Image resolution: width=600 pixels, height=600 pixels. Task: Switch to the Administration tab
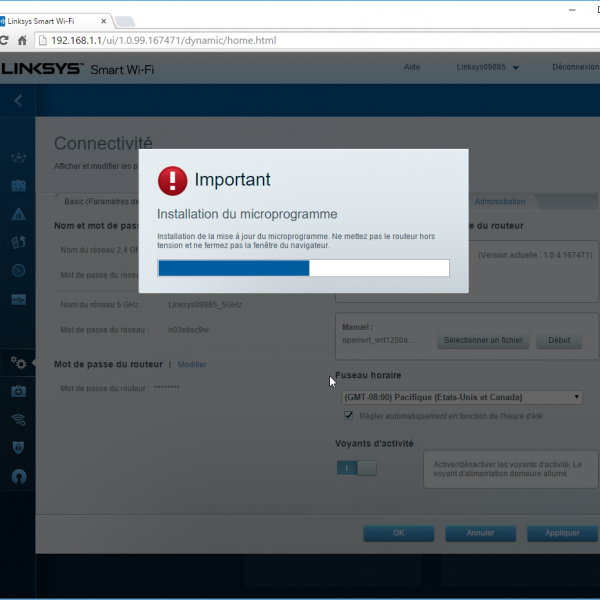coord(500,201)
